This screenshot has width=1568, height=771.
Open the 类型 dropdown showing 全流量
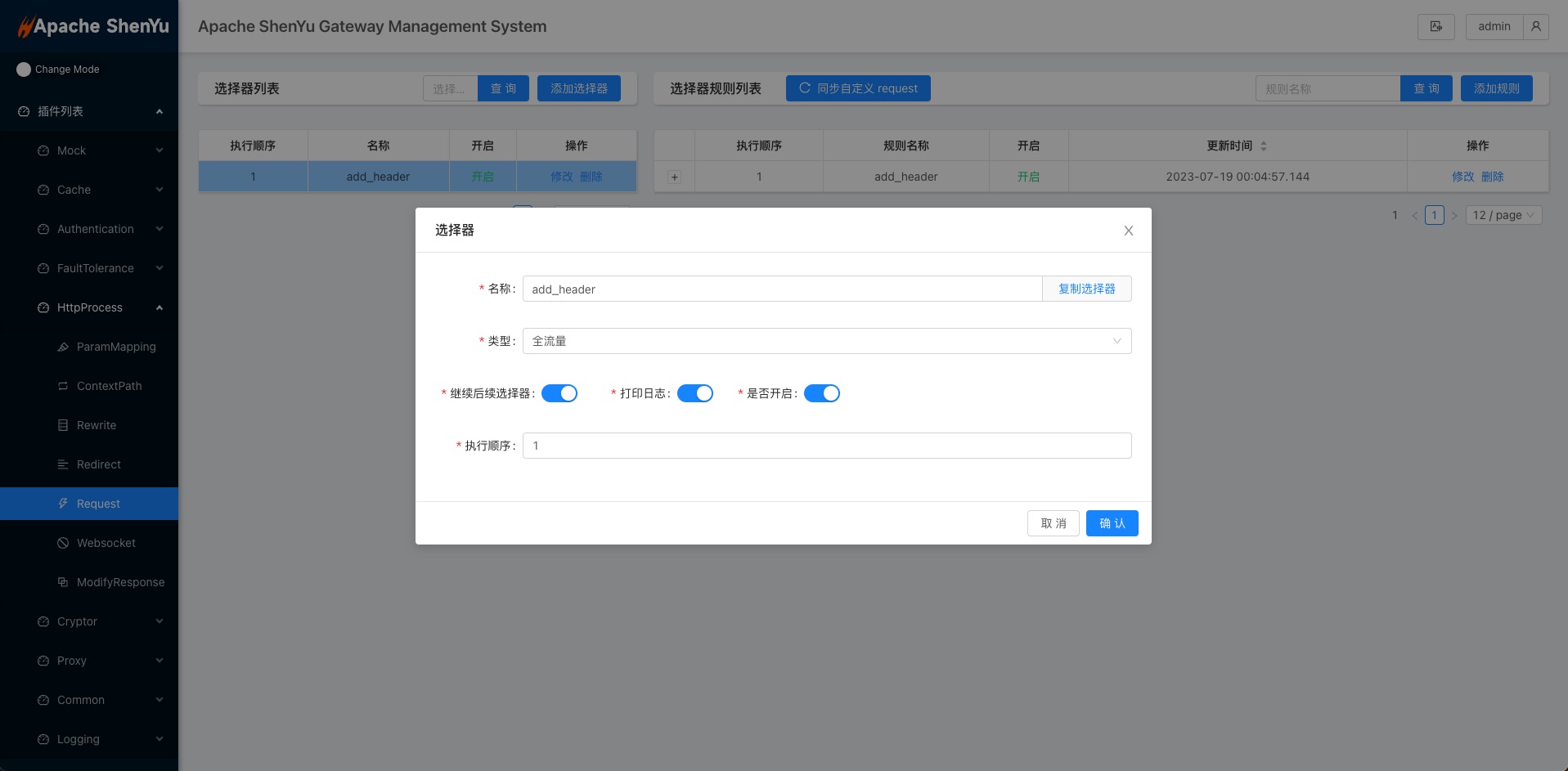pyautogui.click(x=826, y=341)
